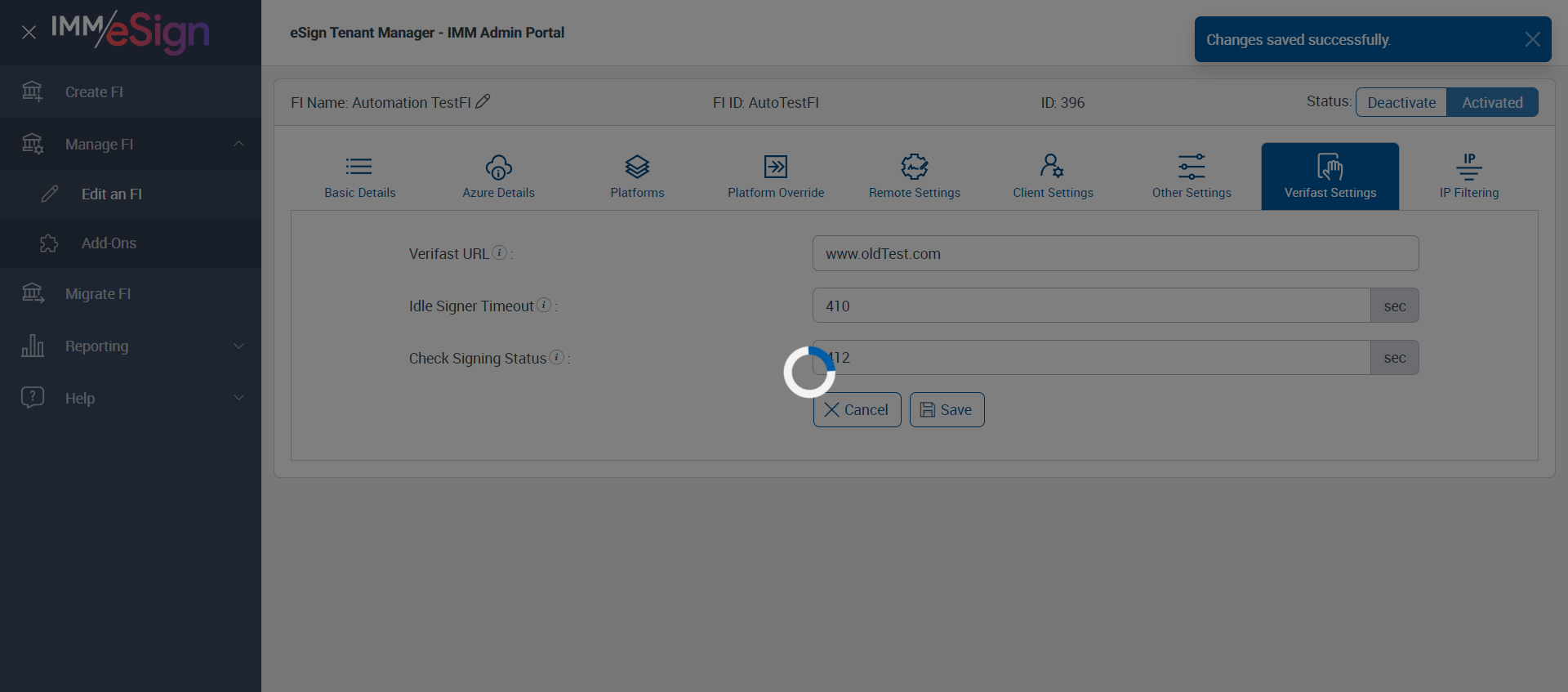Open the Azure Details tab

click(x=499, y=176)
